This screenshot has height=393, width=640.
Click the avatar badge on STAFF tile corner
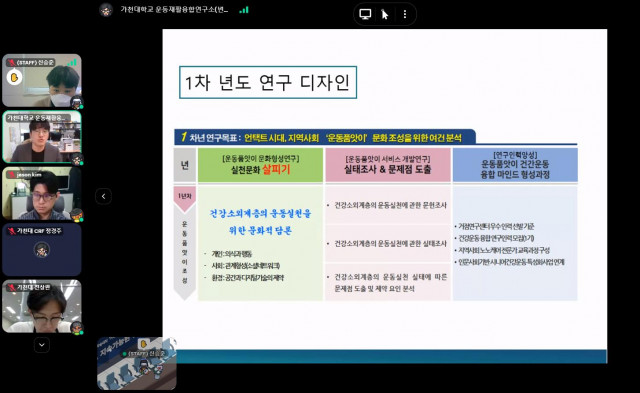tap(76, 102)
